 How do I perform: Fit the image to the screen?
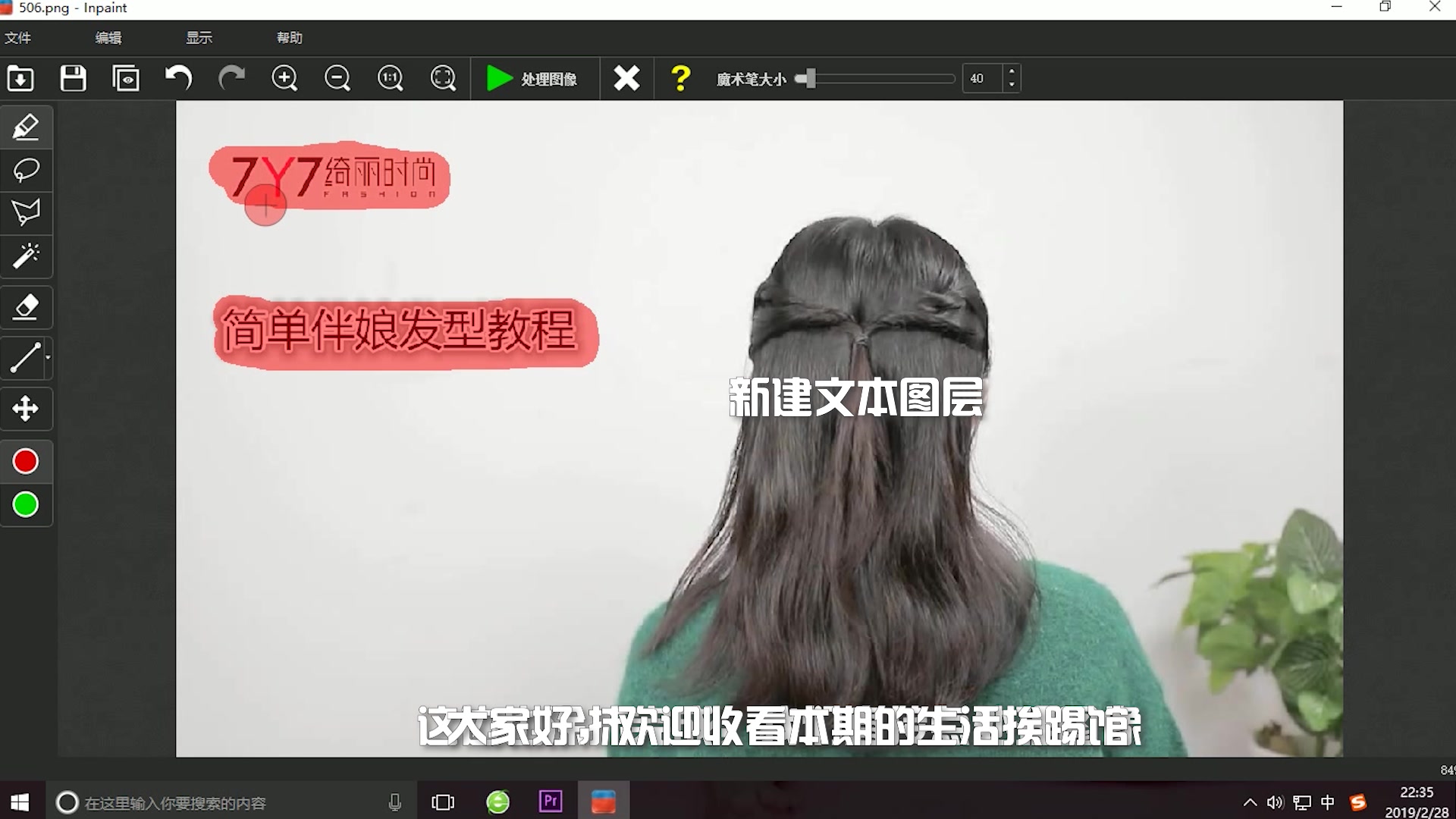pyautogui.click(x=444, y=78)
